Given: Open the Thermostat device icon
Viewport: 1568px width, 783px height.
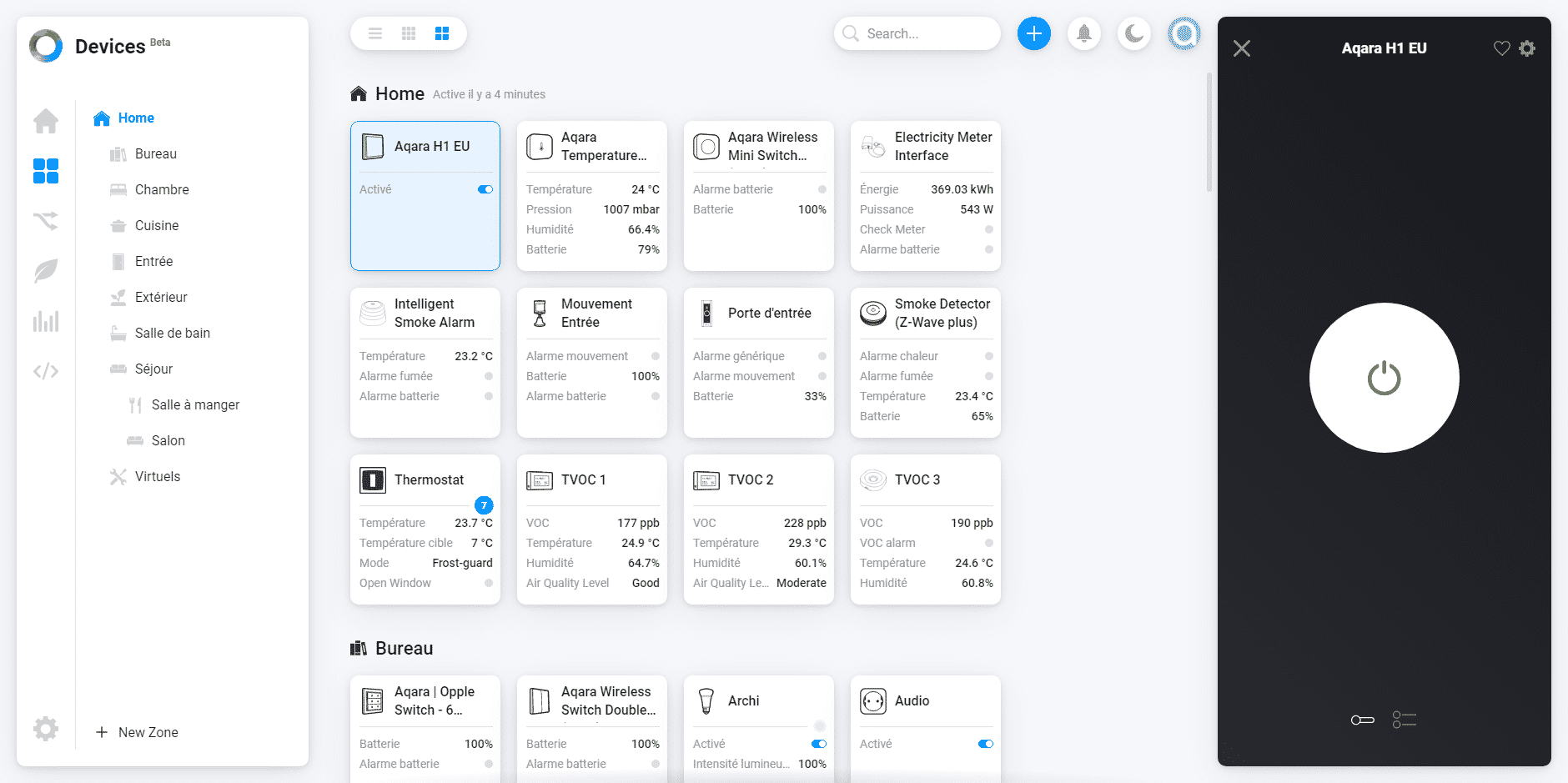Looking at the screenshot, I should (373, 480).
